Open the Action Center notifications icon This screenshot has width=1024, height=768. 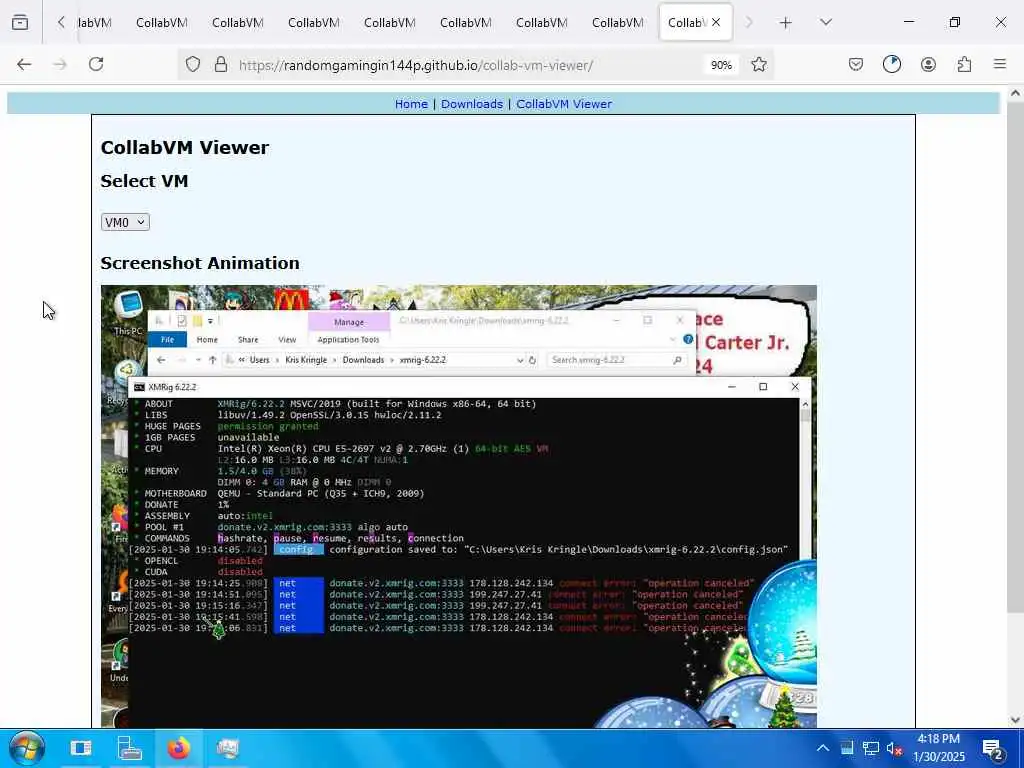point(993,748)
